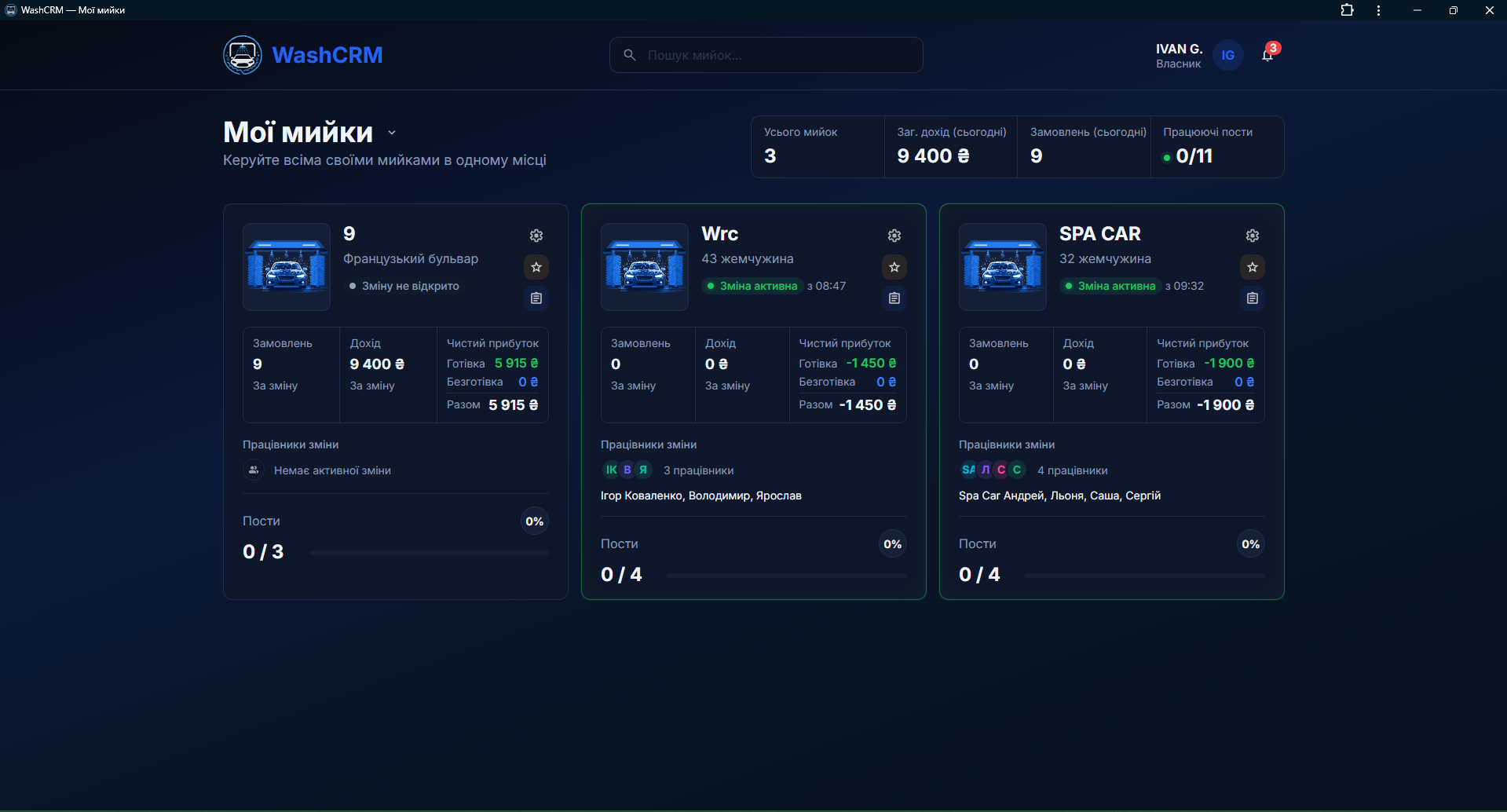The height and width of the screenshot is (812, 1507).
Task: Click the Л worker avatar on SPA CAR
Action: click(986, 470)
